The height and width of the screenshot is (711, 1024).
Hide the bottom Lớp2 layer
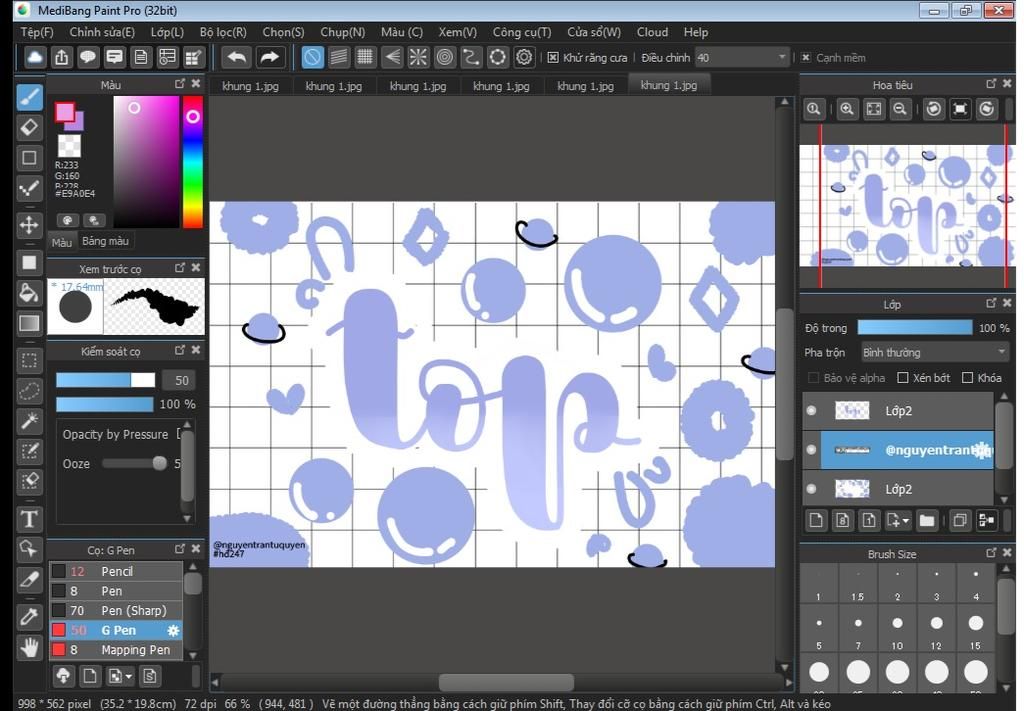point(811,488)
